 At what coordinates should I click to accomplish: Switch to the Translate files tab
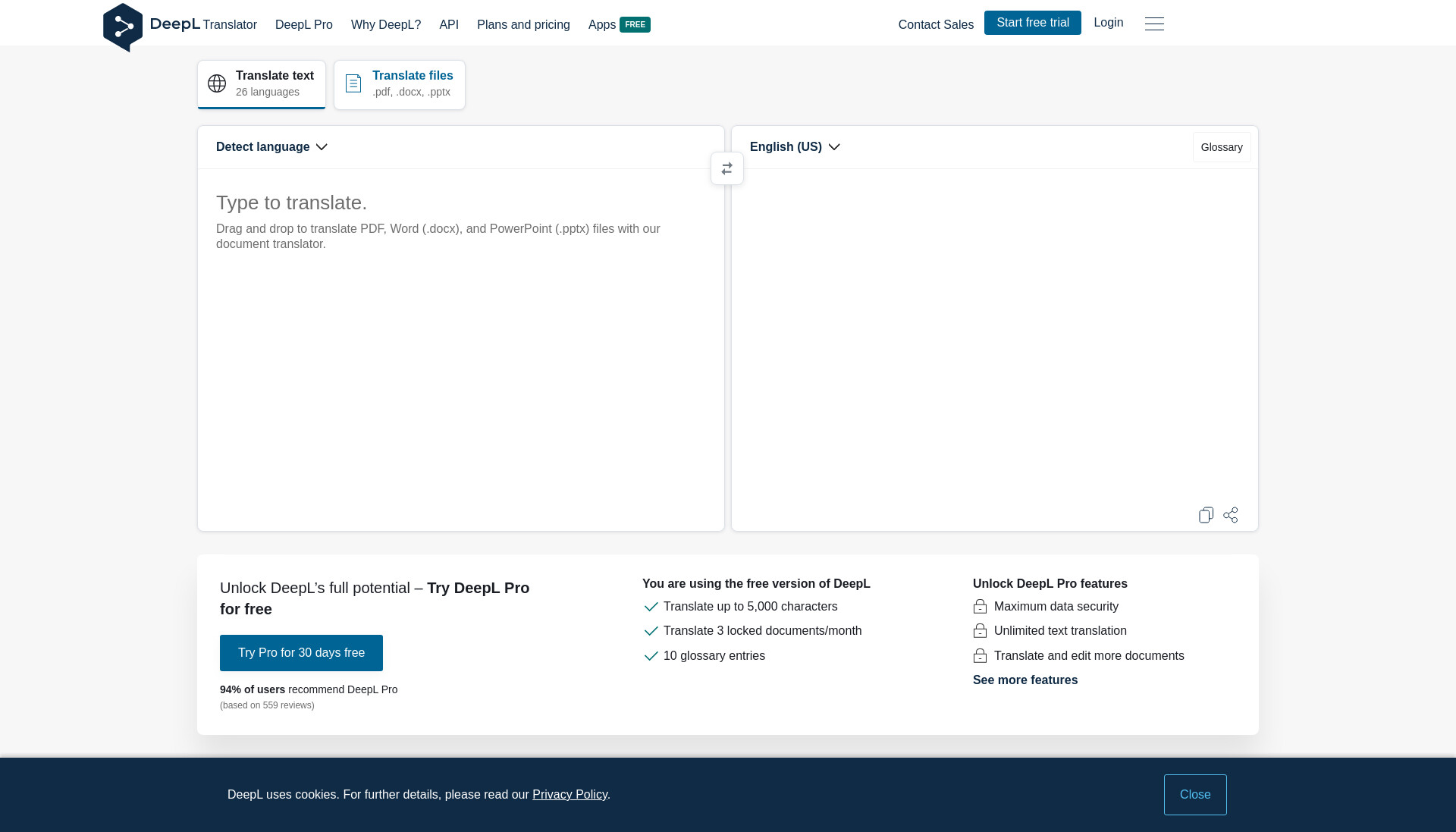pos(400,84)
